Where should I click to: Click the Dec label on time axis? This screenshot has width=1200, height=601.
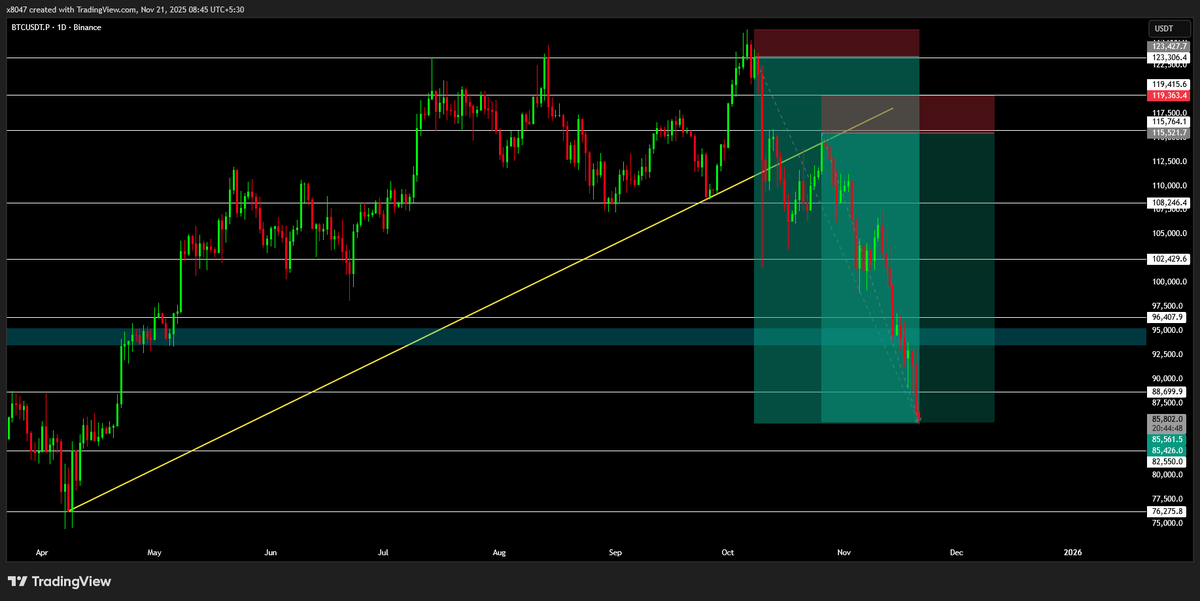[x=956, y=551]
